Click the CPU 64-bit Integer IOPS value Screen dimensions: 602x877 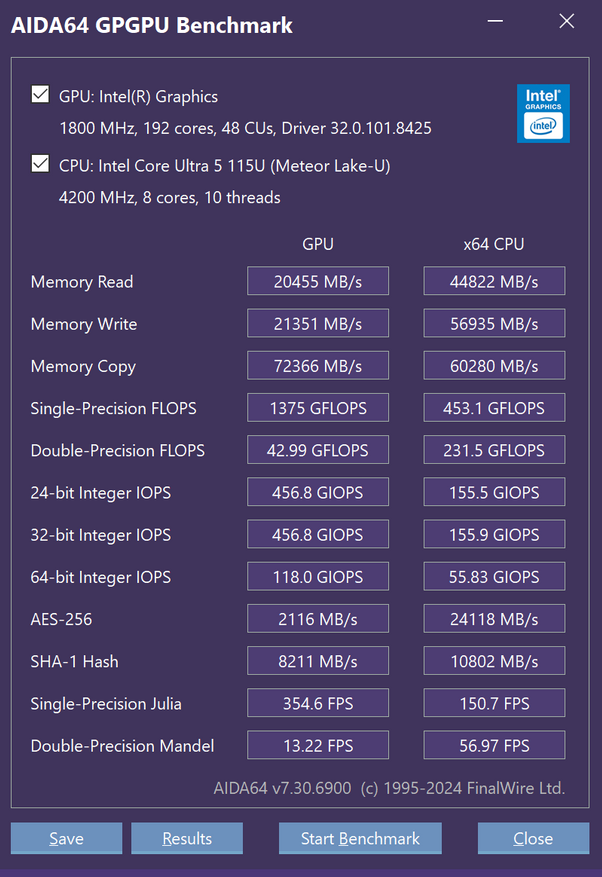coord(494,576)
